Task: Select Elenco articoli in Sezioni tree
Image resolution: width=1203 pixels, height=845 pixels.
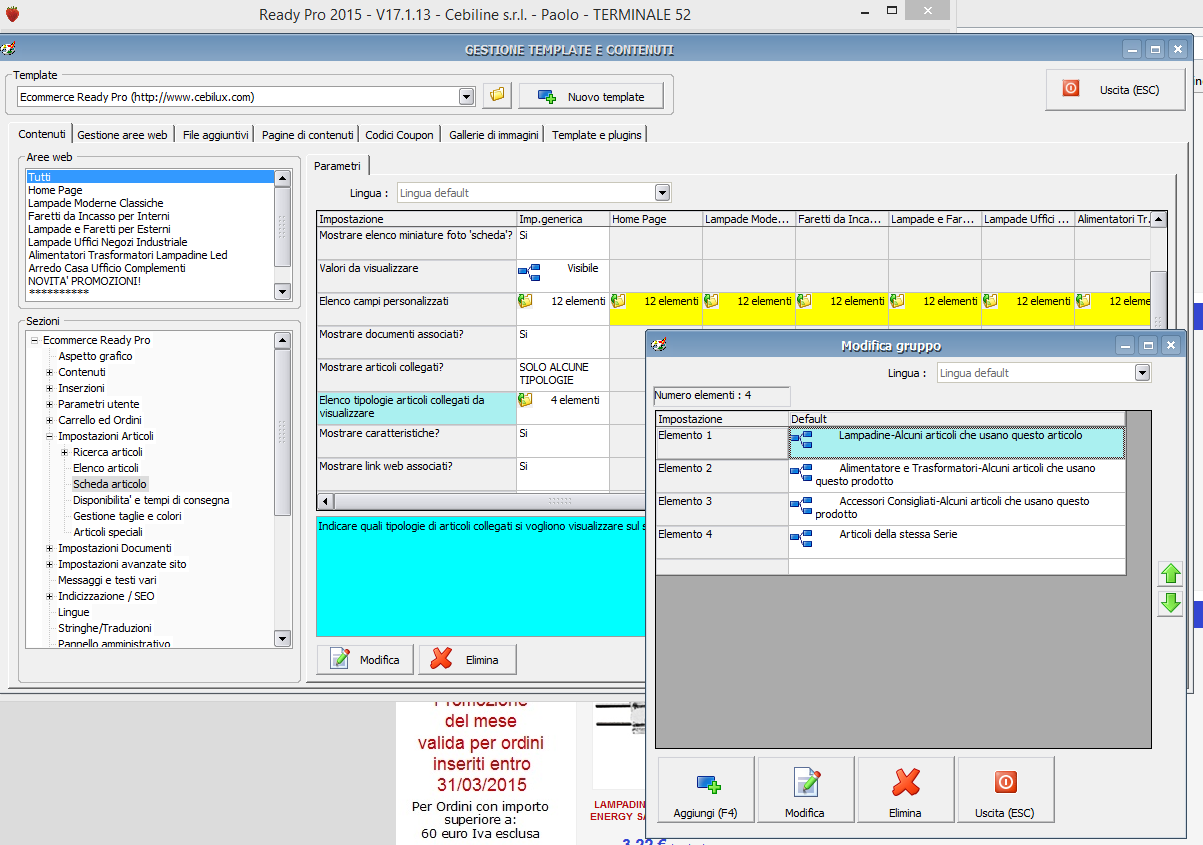Action: point(105,468)
